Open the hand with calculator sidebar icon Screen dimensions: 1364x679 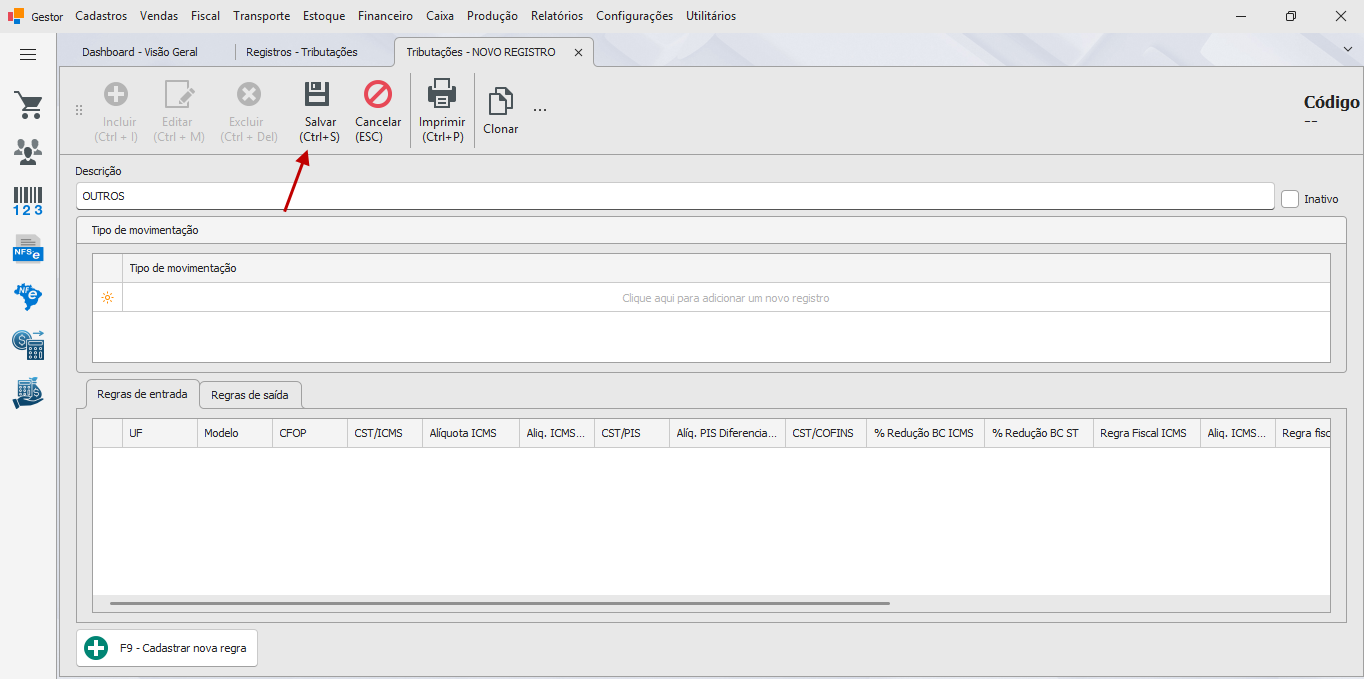pos(28,393)
